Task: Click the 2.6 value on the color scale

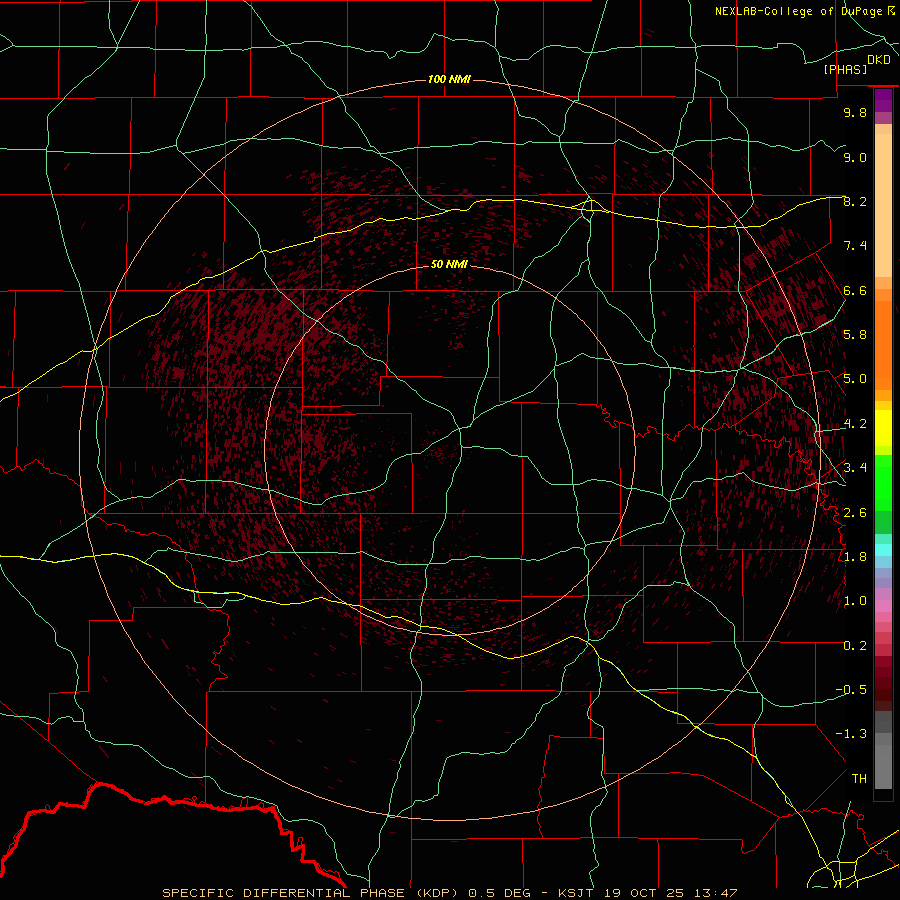Action: coord(855,513)
